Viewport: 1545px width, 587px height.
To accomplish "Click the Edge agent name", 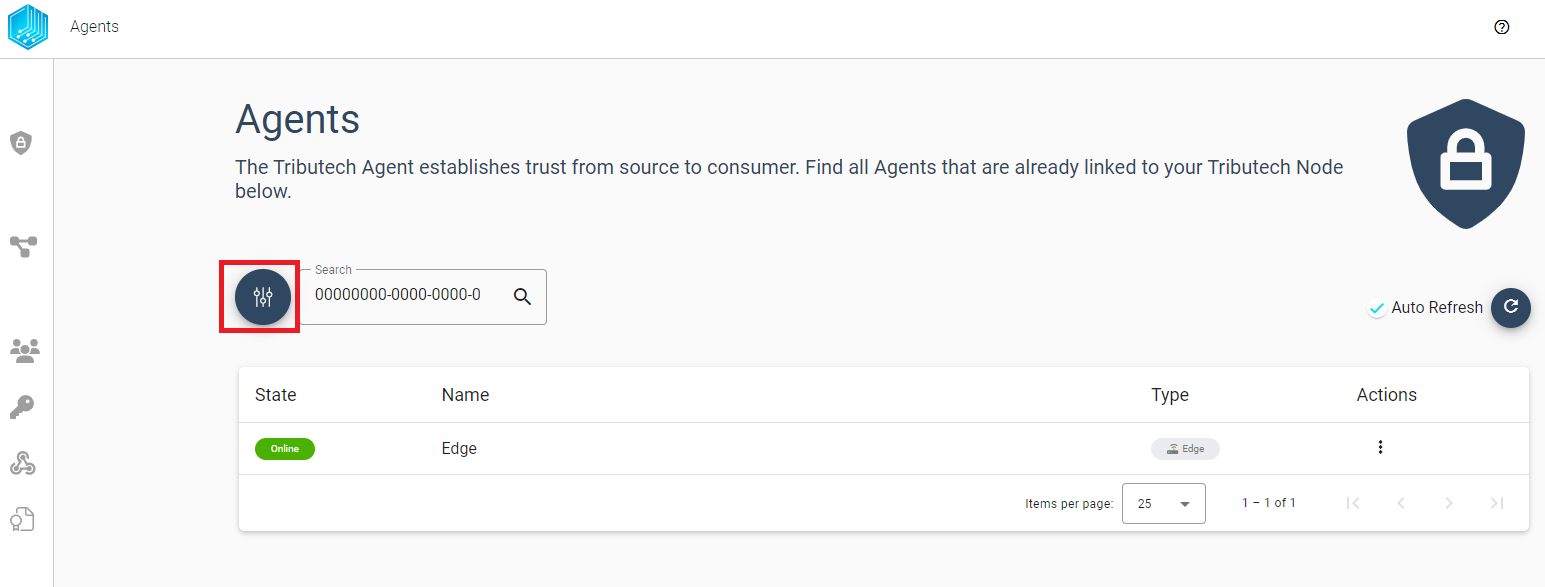I will pyautogui.click(x=459, y=449).
